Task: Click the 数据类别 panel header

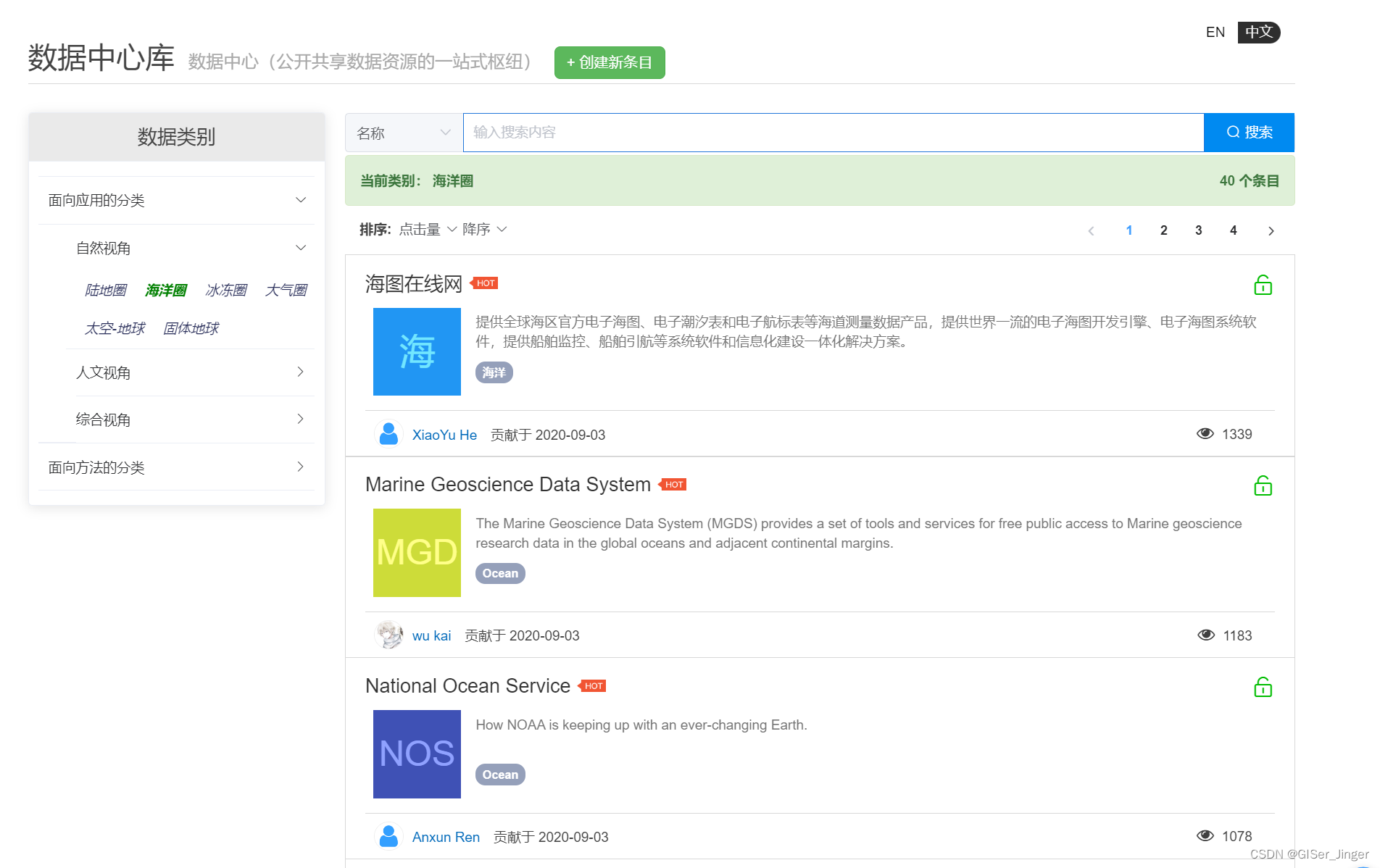Action: (x=176, y=137)
